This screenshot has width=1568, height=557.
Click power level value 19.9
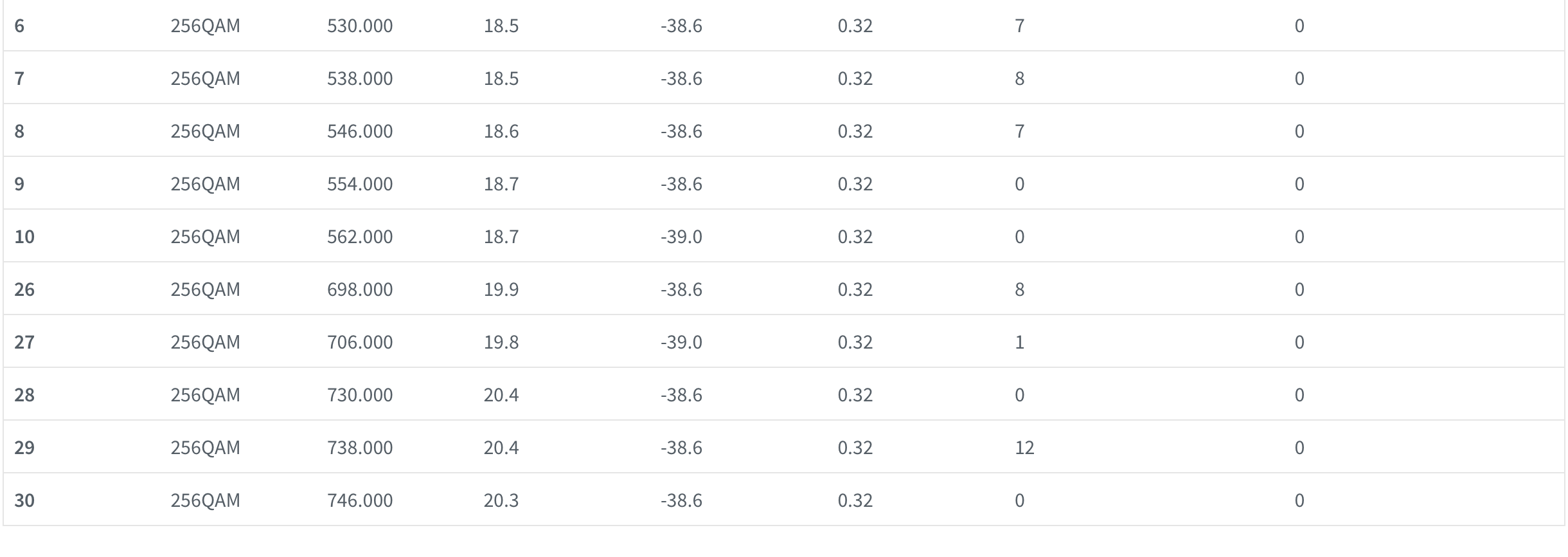click(501, 289)
